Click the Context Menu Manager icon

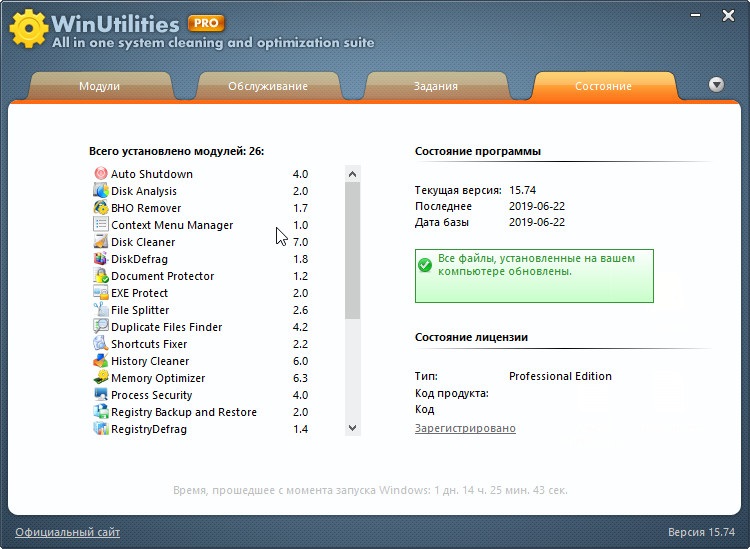100,224
